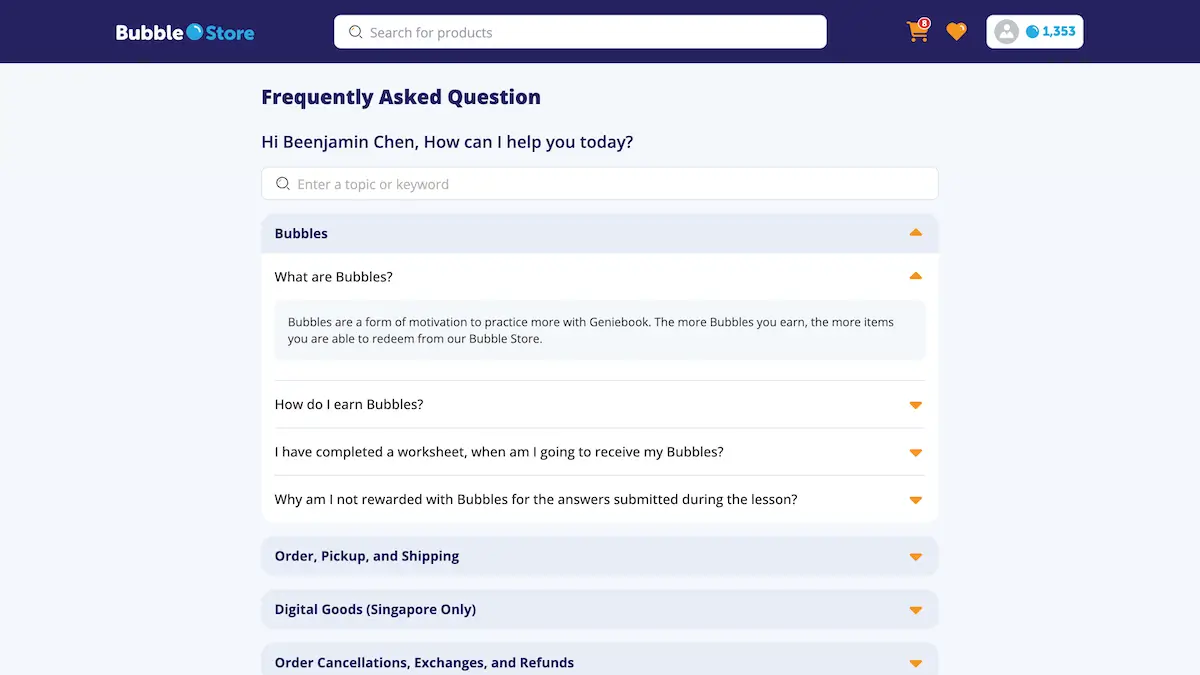Open the How do I earn Bubbles? question

pos(349,404)
